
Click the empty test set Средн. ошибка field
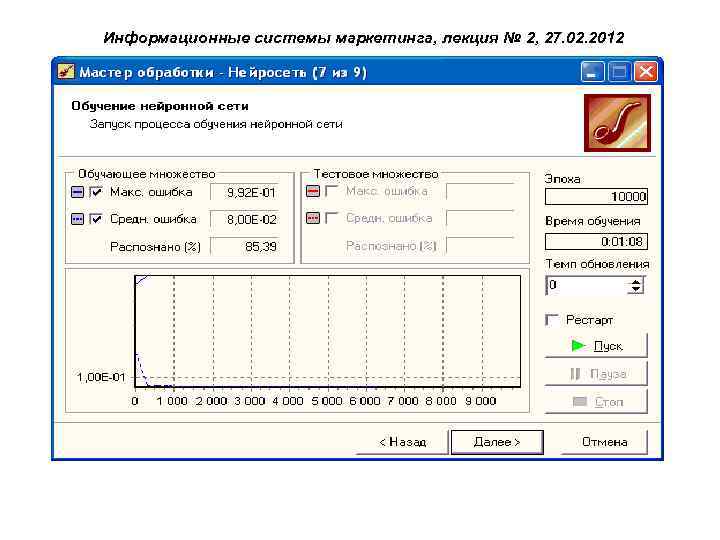click(x=480, y=219)
